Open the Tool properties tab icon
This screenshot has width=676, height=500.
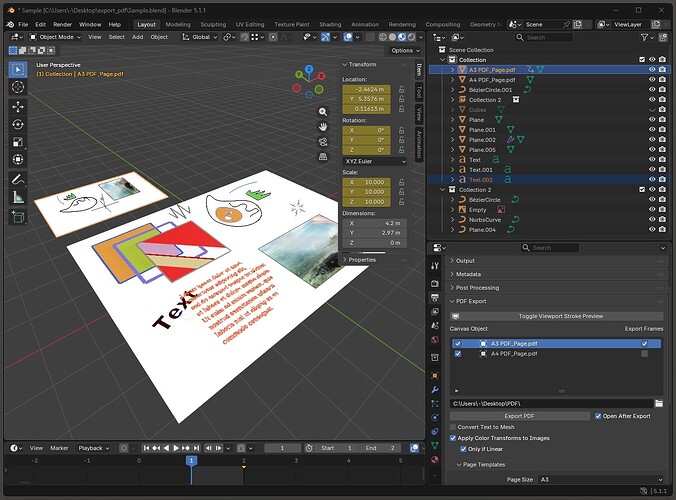coord(435,266)
